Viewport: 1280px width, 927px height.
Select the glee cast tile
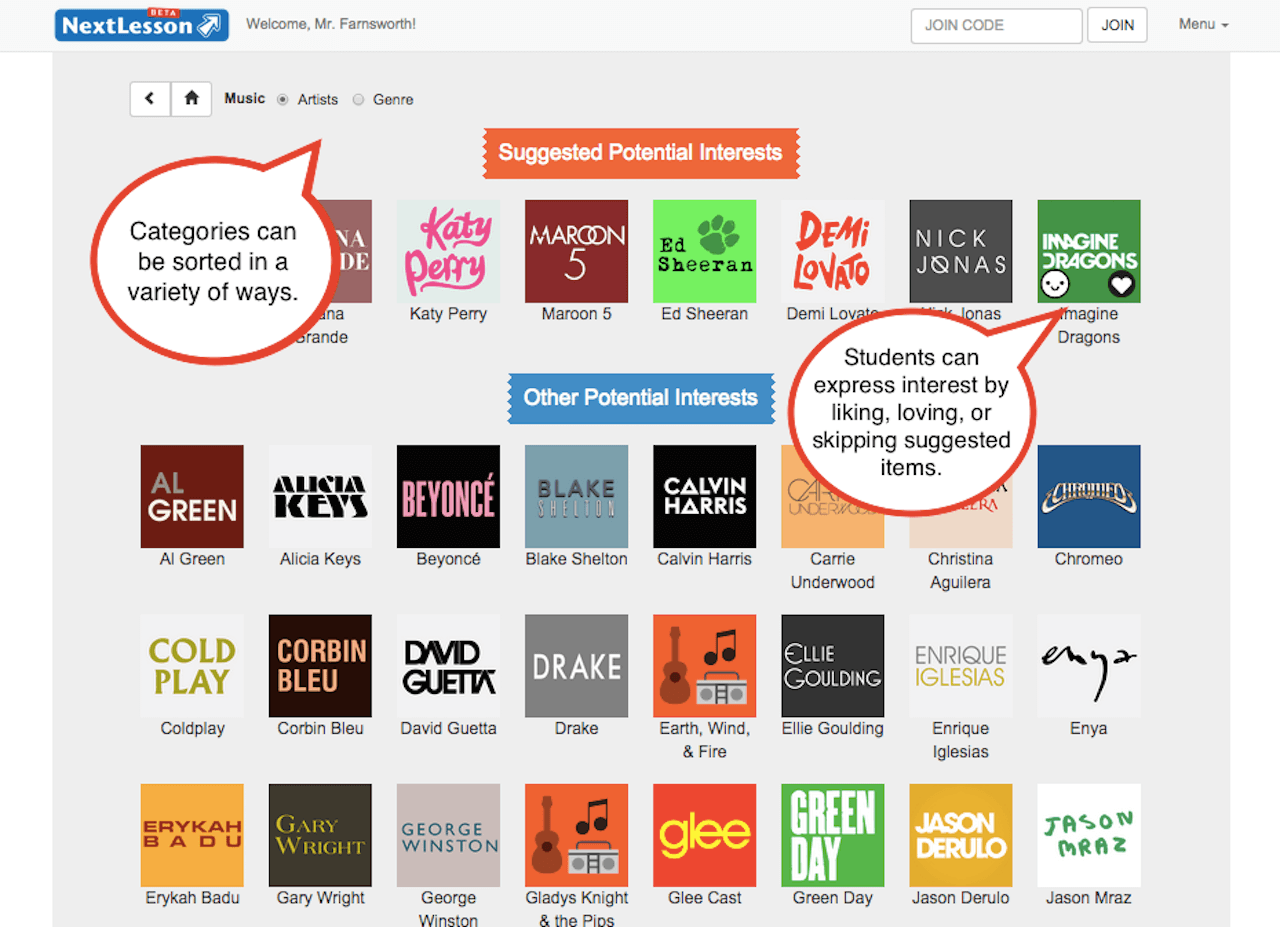click(x=704, y=835)
